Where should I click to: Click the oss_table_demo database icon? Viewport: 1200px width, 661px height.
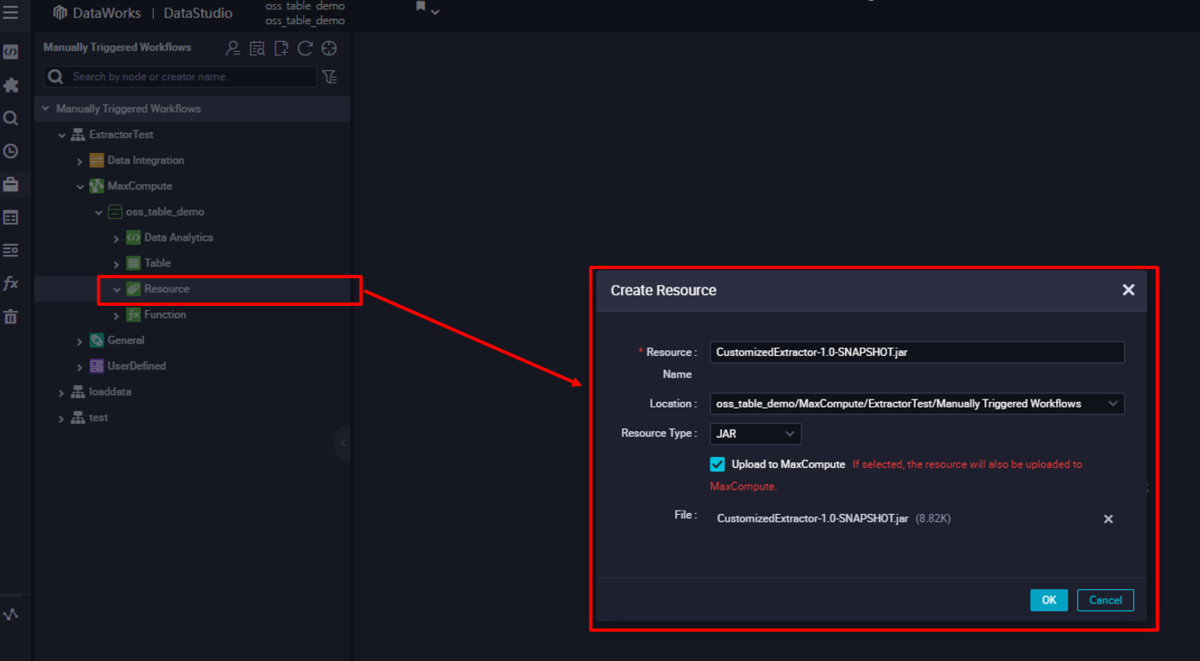tap(115, 212)
